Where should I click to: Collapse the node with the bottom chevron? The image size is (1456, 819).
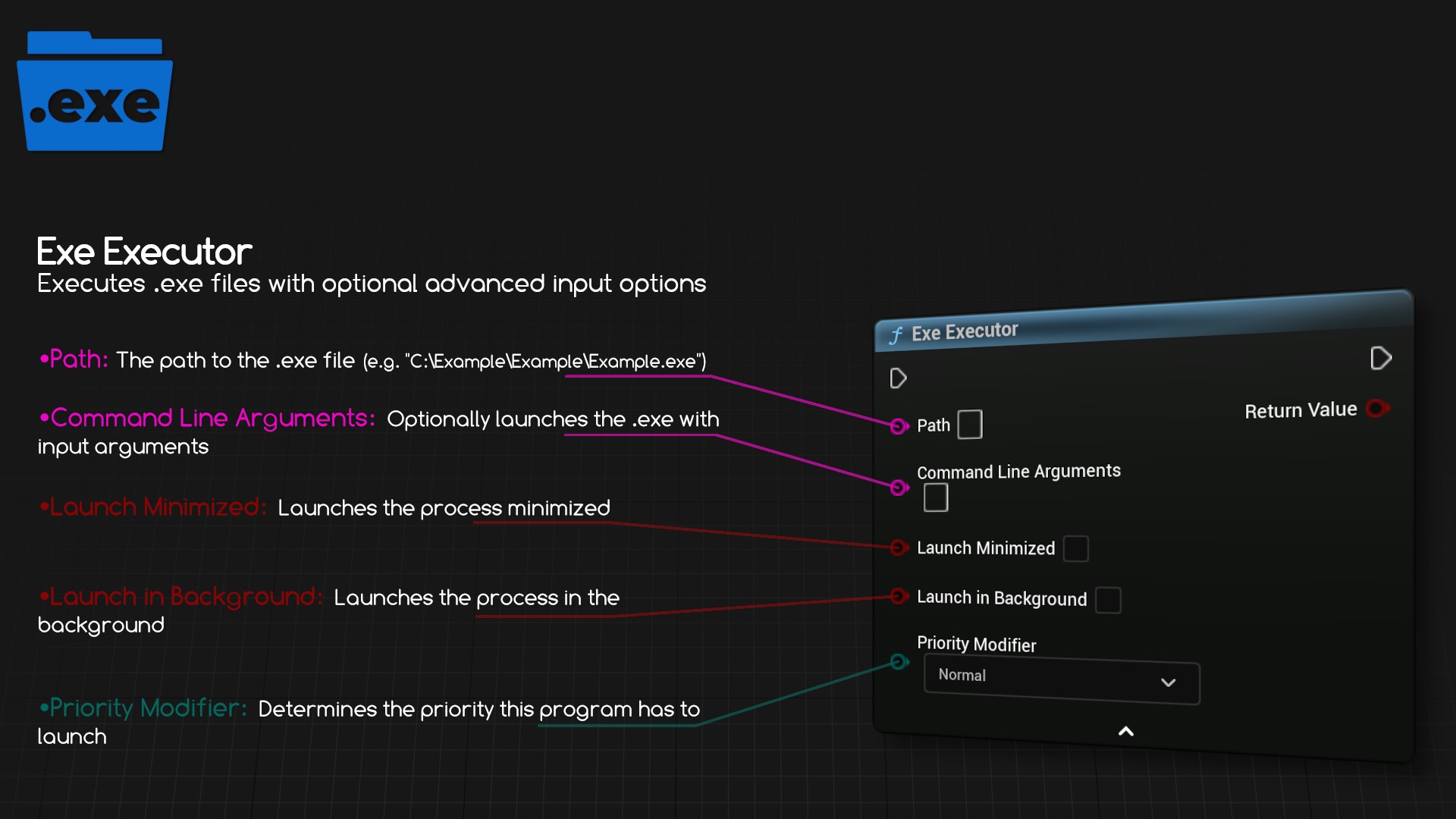[x=1126, y=731]
